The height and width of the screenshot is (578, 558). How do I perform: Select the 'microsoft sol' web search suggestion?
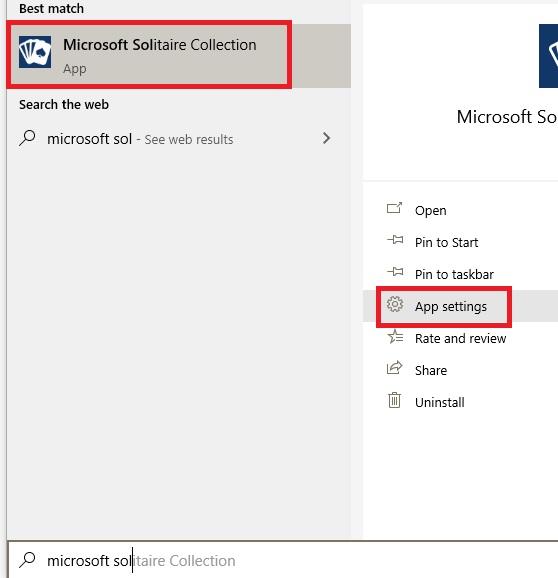[x=179, y=139]
